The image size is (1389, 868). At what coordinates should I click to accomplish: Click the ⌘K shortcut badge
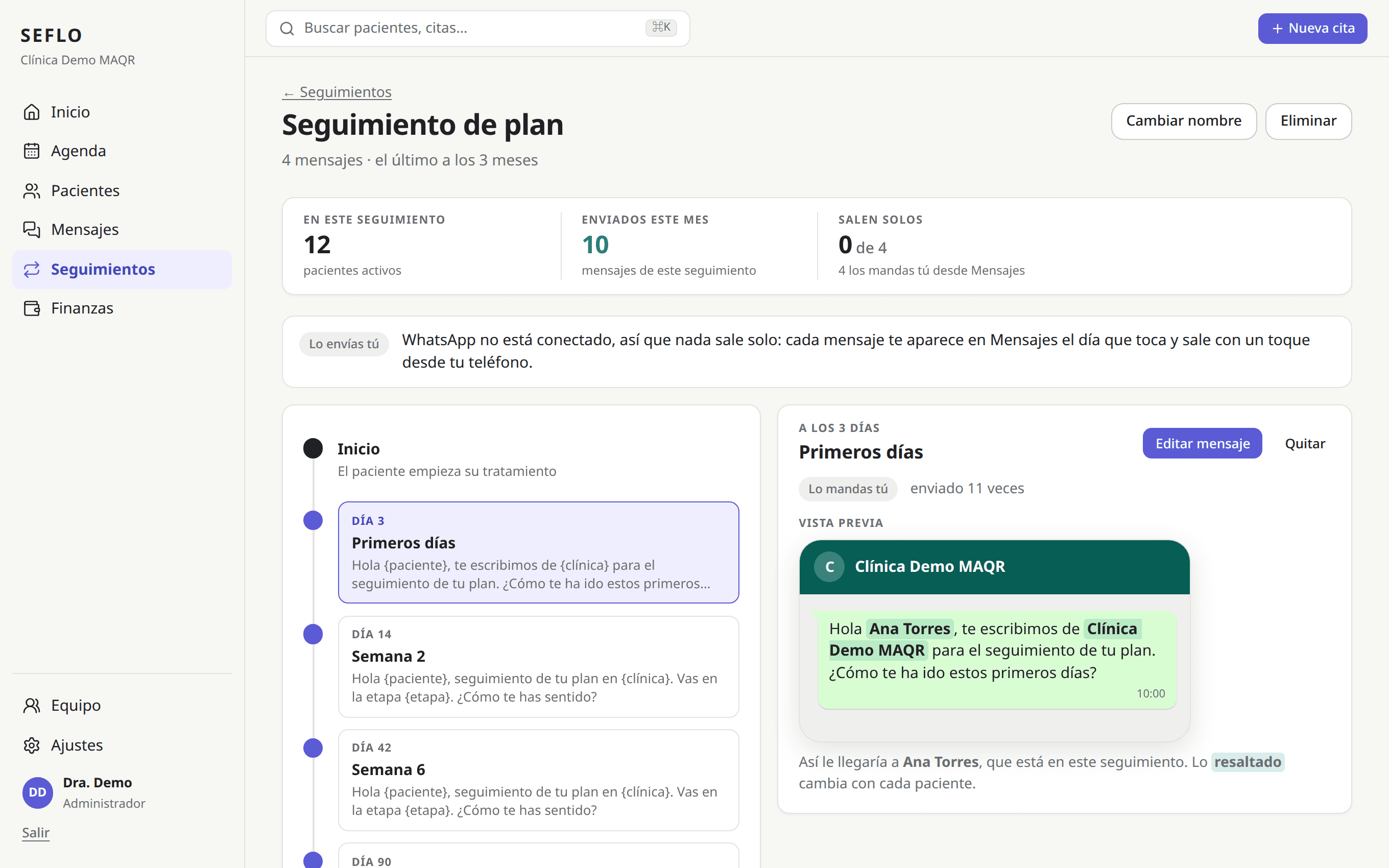pos(661,28)
